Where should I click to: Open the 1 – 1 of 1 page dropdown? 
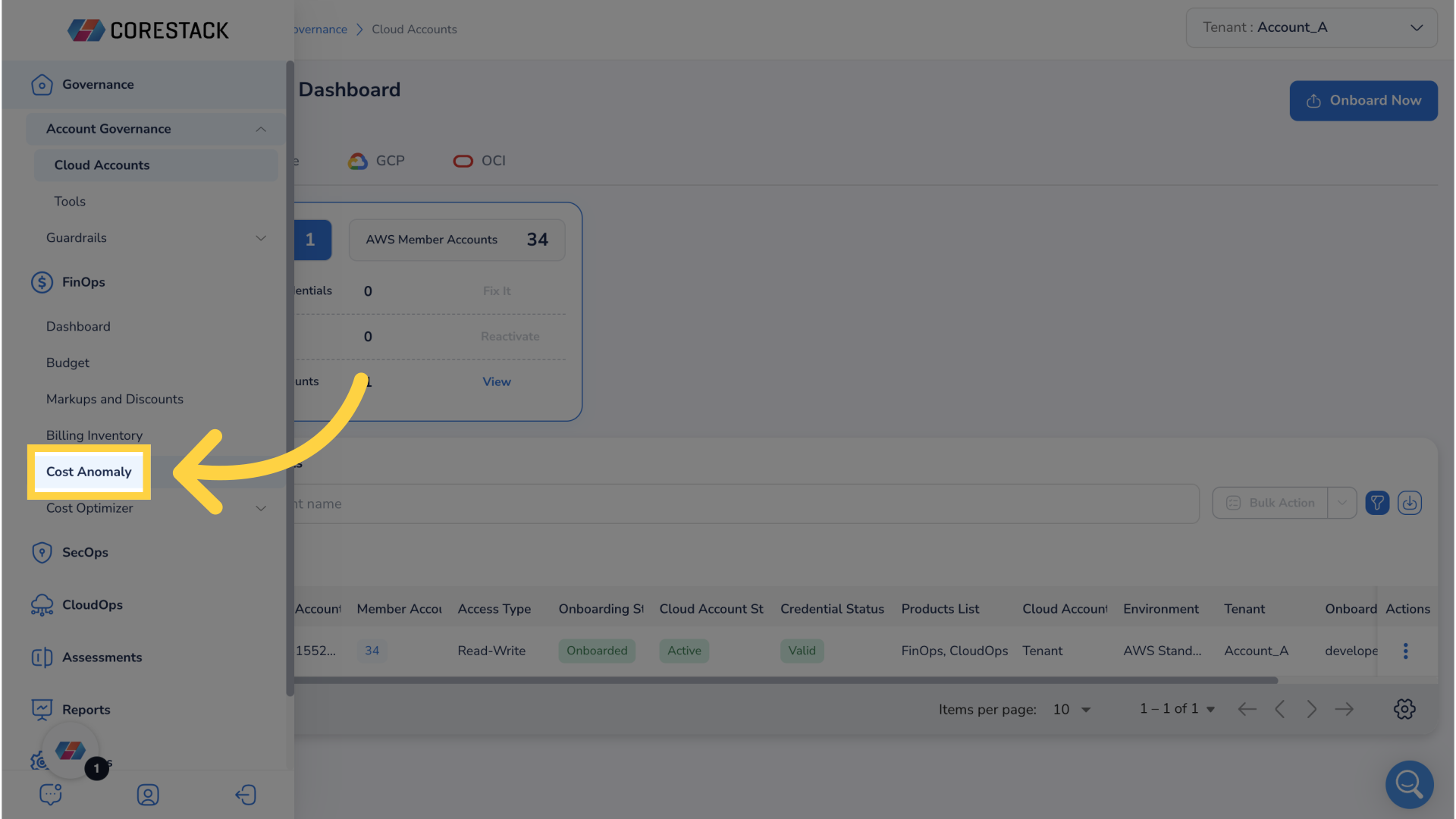tap(1177, 708)
